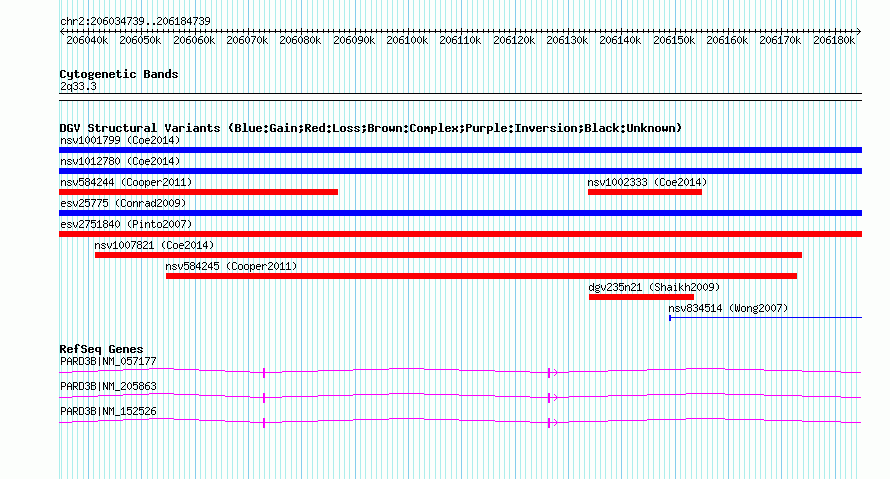Open the nsv584245 (Cooper2011) label
Image resolution: width=890 pixels, height=479 pixels.
[x=231, y=266]
